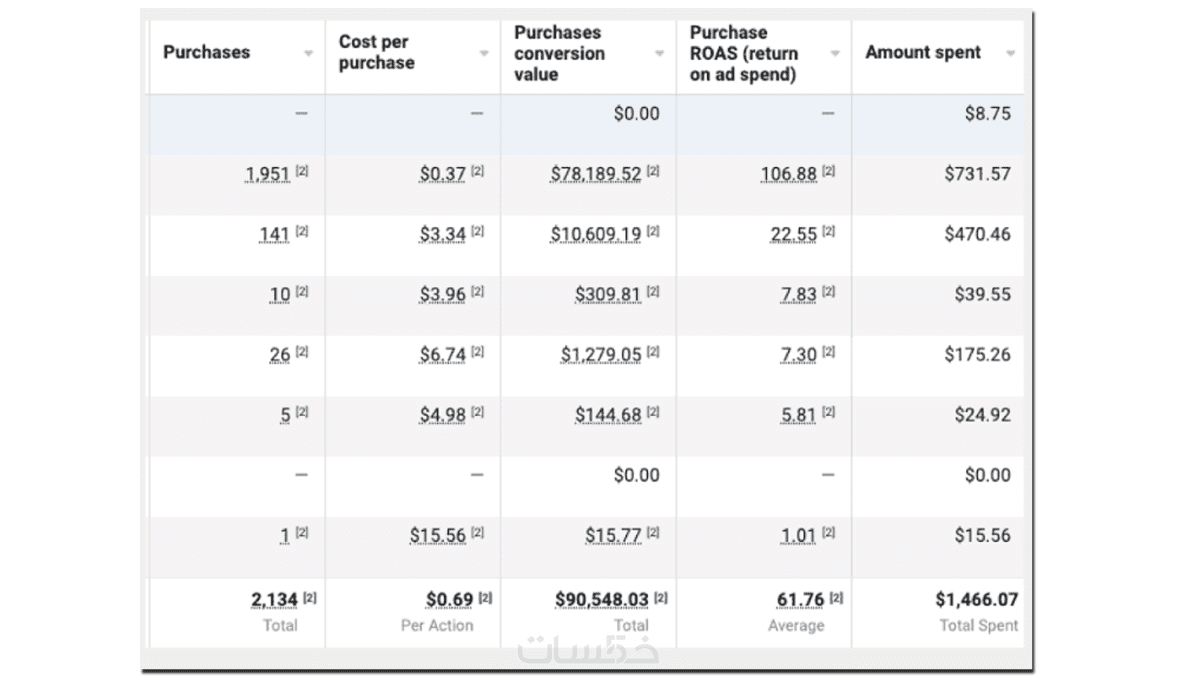Click the 22.55 ROAS value

[794, 235]
